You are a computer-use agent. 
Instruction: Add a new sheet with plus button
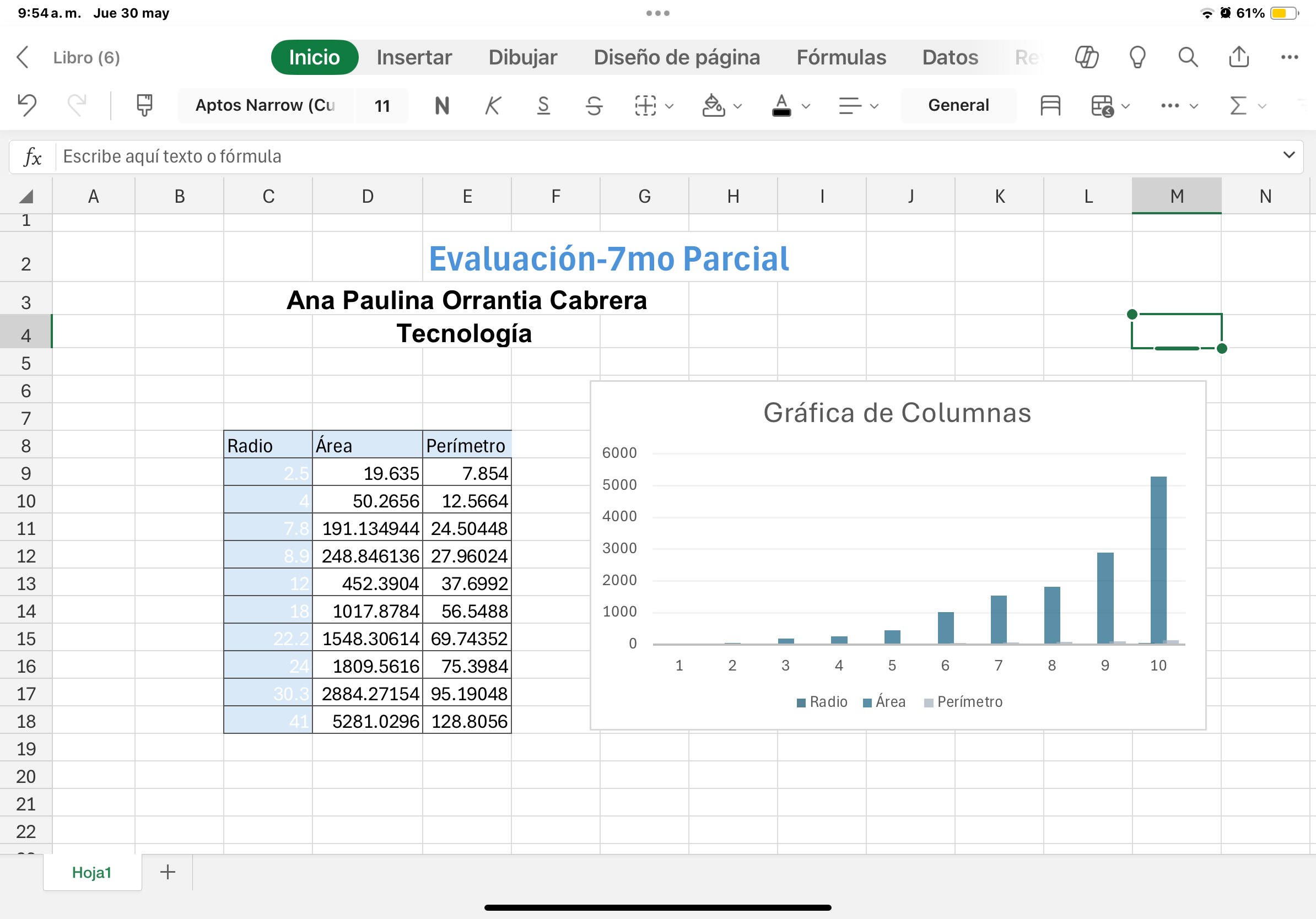click(x=168, y=872)
